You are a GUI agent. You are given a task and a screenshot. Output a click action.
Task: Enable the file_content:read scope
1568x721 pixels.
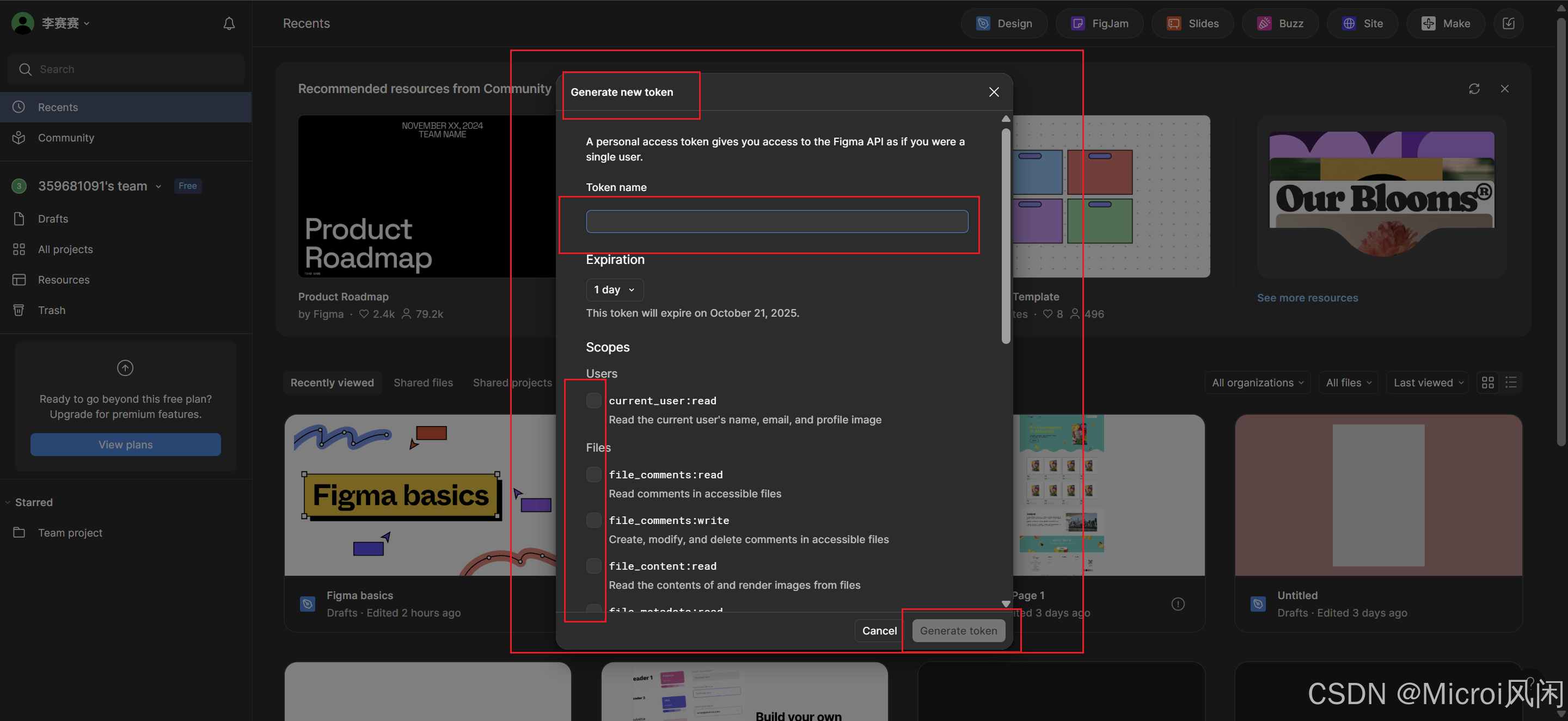pos(593,565)
